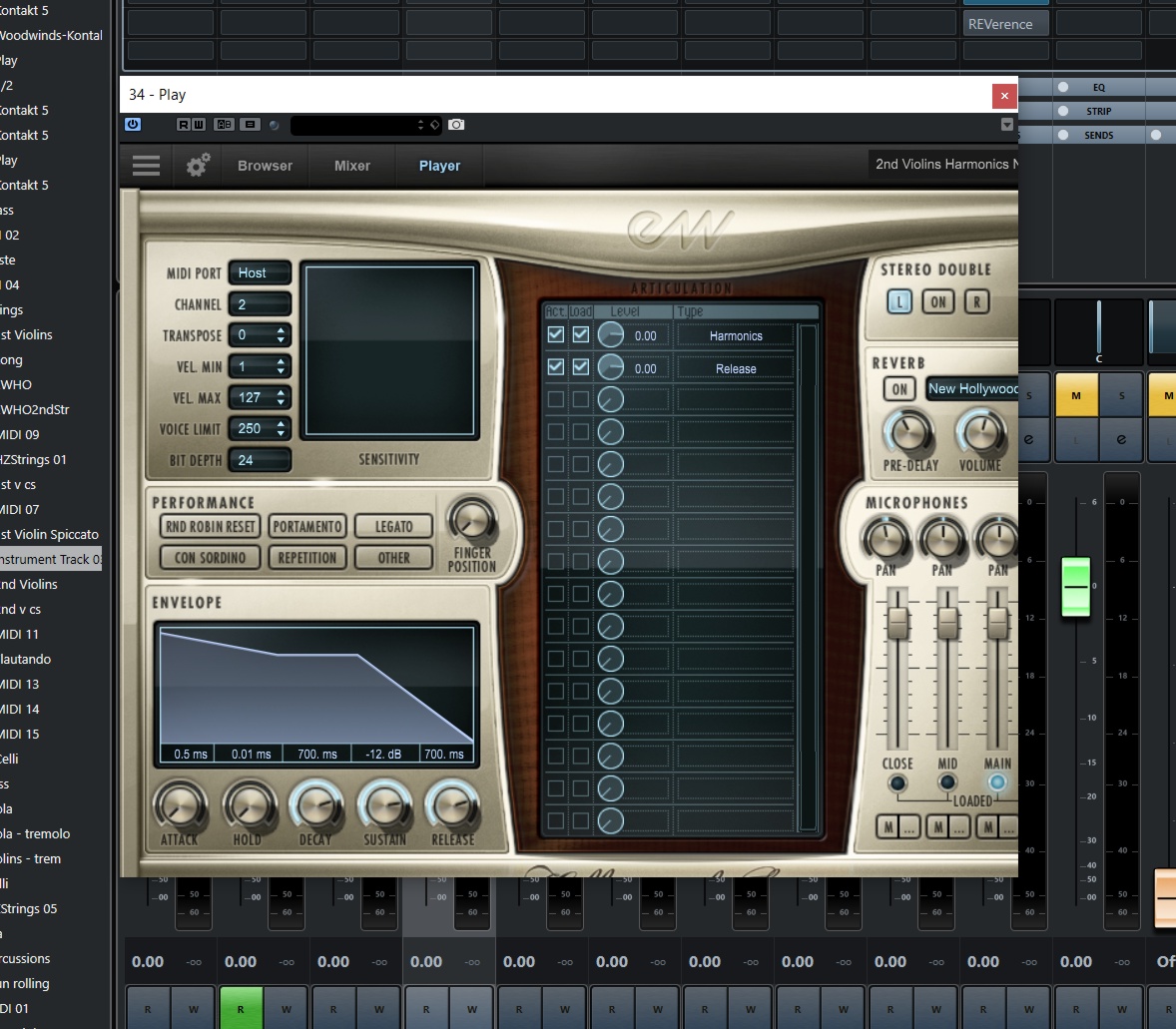Screen dimensions: 1176x1029
Task: Click the Close microphone load indicator
Action: 897,783
